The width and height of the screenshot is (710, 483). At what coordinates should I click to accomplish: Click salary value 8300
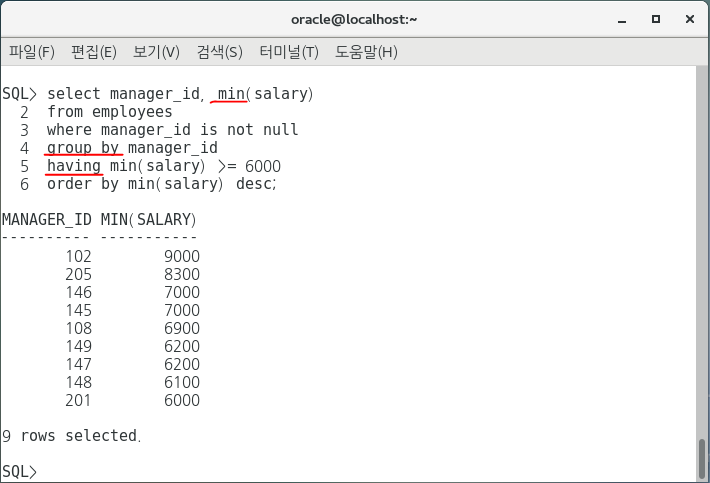click(182, 275)
